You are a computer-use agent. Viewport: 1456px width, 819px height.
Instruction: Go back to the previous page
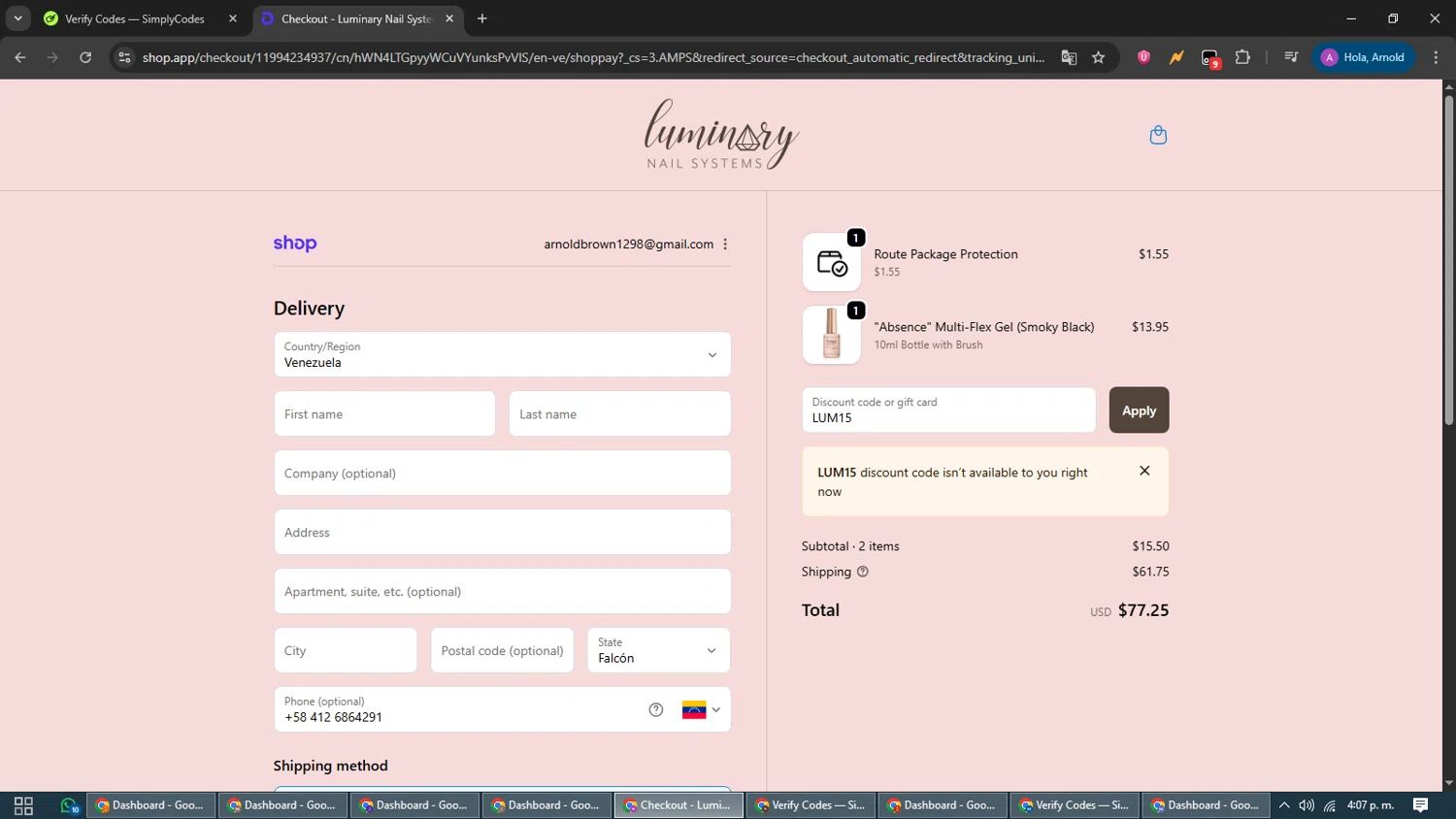coord(20,57)
